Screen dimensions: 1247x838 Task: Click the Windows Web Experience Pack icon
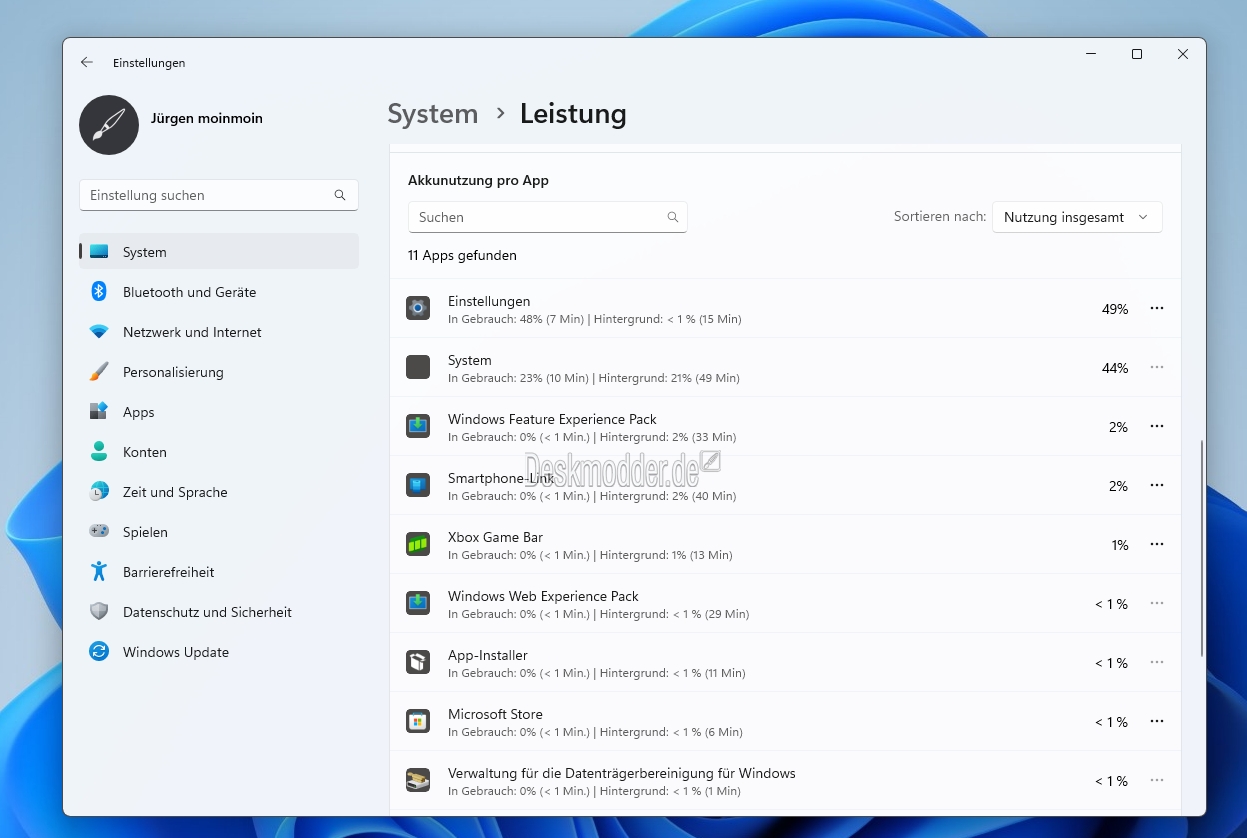click(x=418, y=603)
